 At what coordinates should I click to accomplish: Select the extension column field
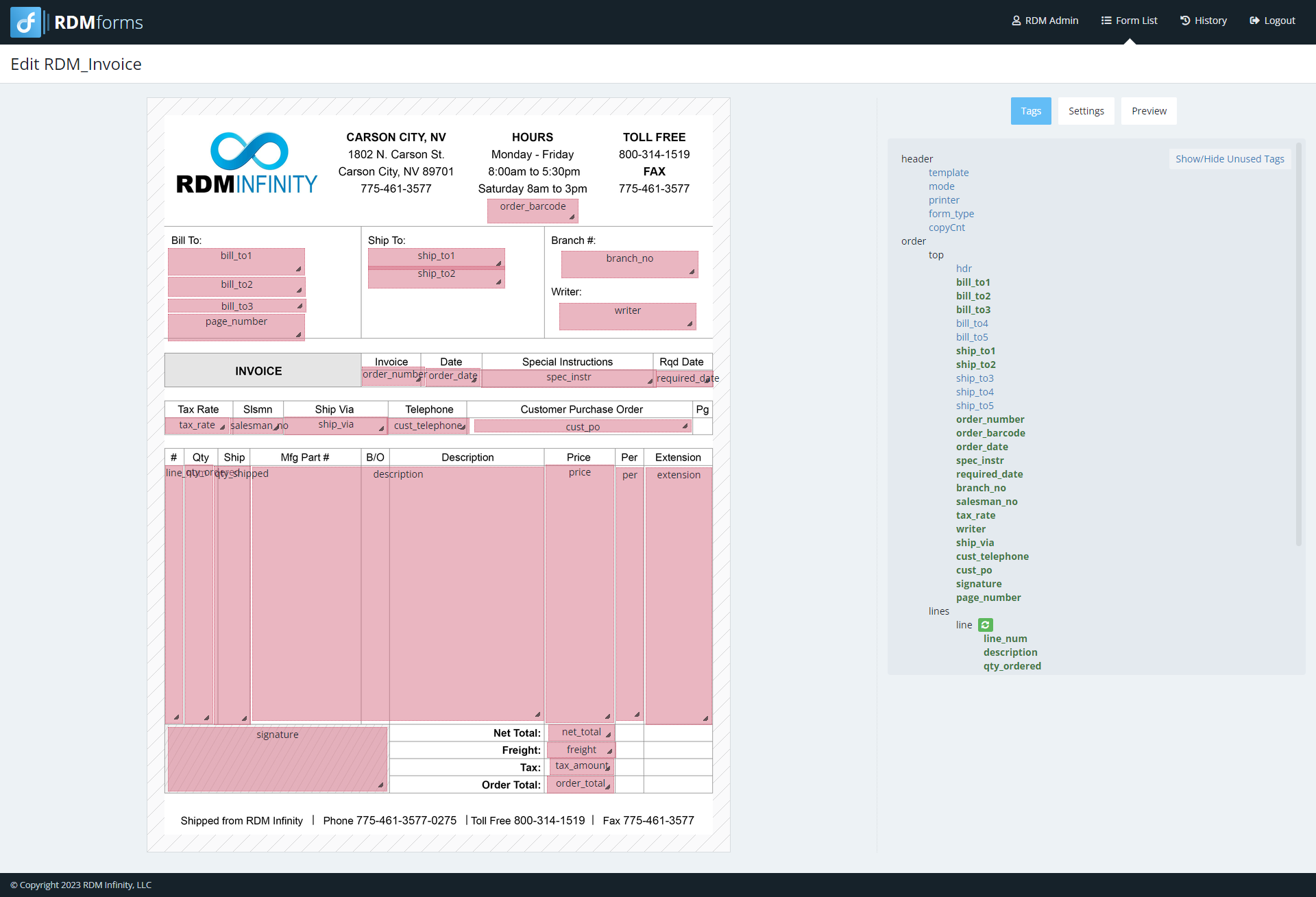tap(679, 595)
